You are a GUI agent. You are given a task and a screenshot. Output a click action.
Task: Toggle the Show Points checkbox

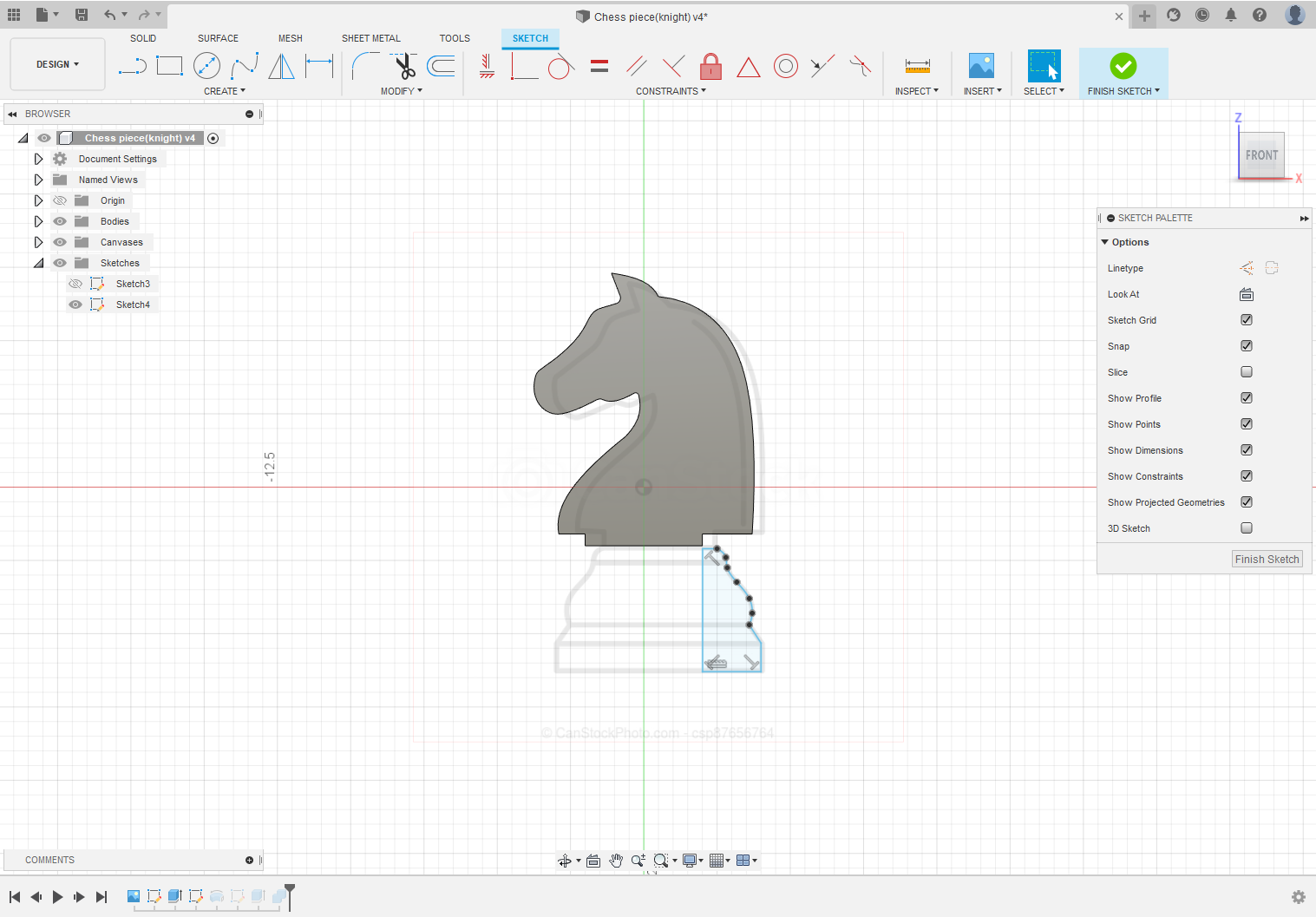click(1247, 424)
